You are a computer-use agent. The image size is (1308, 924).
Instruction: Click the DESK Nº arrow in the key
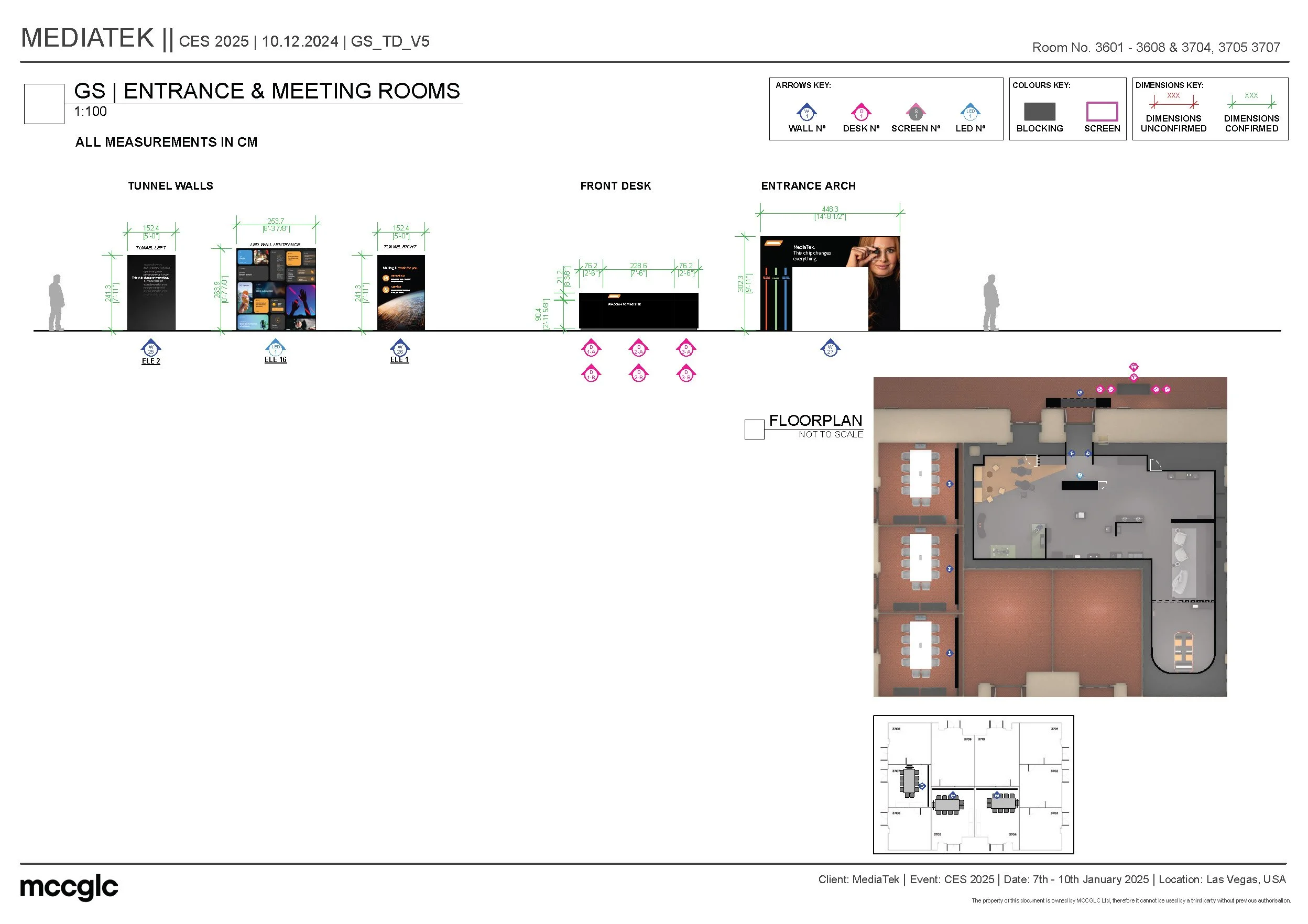pos(861,112)
